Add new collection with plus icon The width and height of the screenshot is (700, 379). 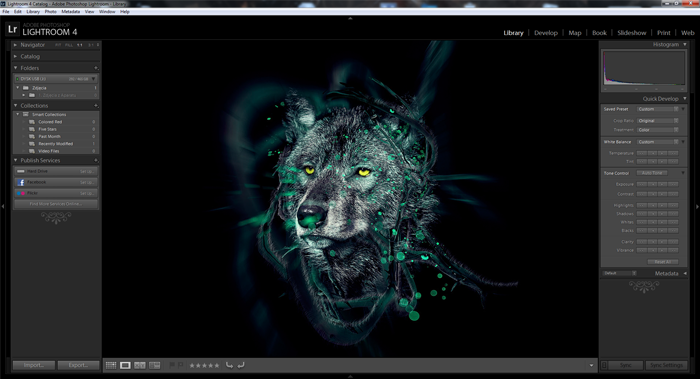[x=96, y=106]
